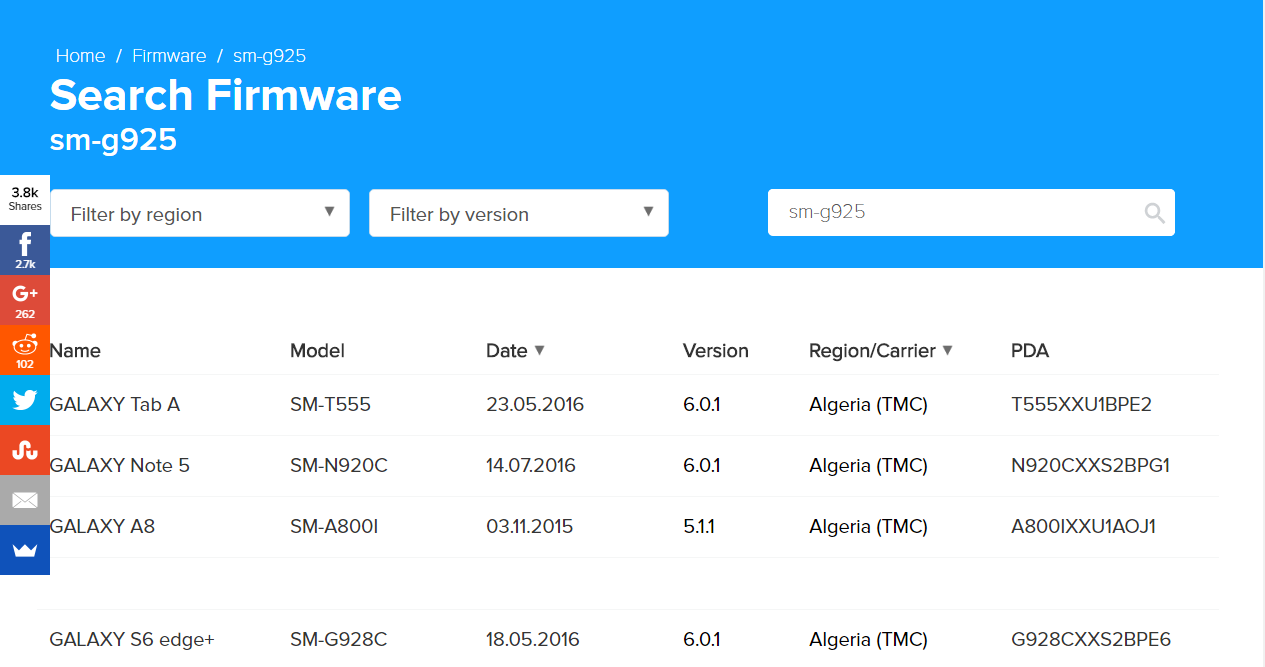Viewport: 1265px width, 667px height.
Task: Send page by email icon
Action: 25,500
